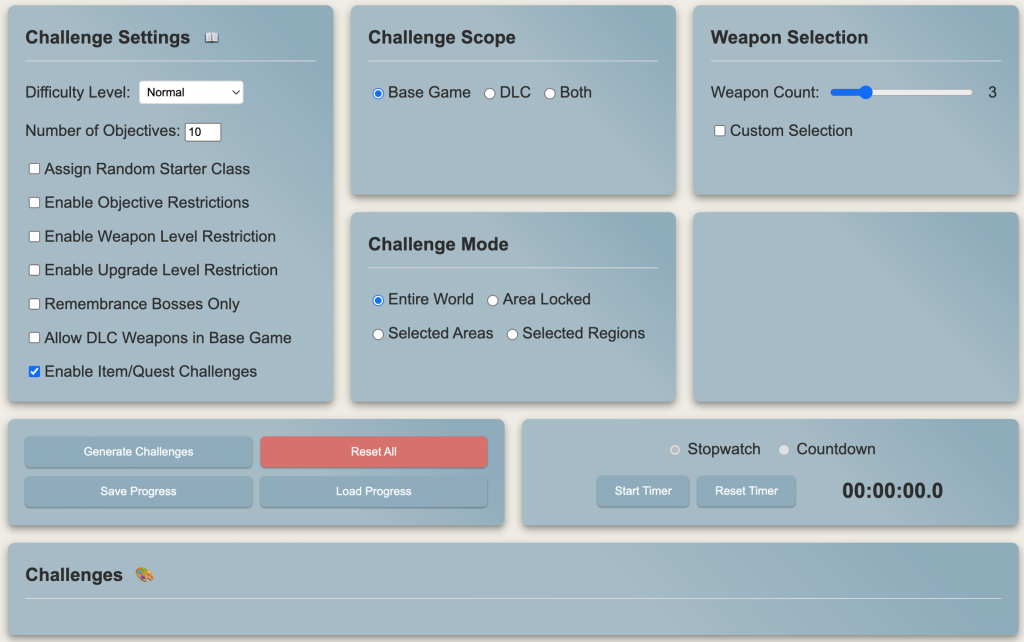Click the Number of Objectives field

click(203, 132)
